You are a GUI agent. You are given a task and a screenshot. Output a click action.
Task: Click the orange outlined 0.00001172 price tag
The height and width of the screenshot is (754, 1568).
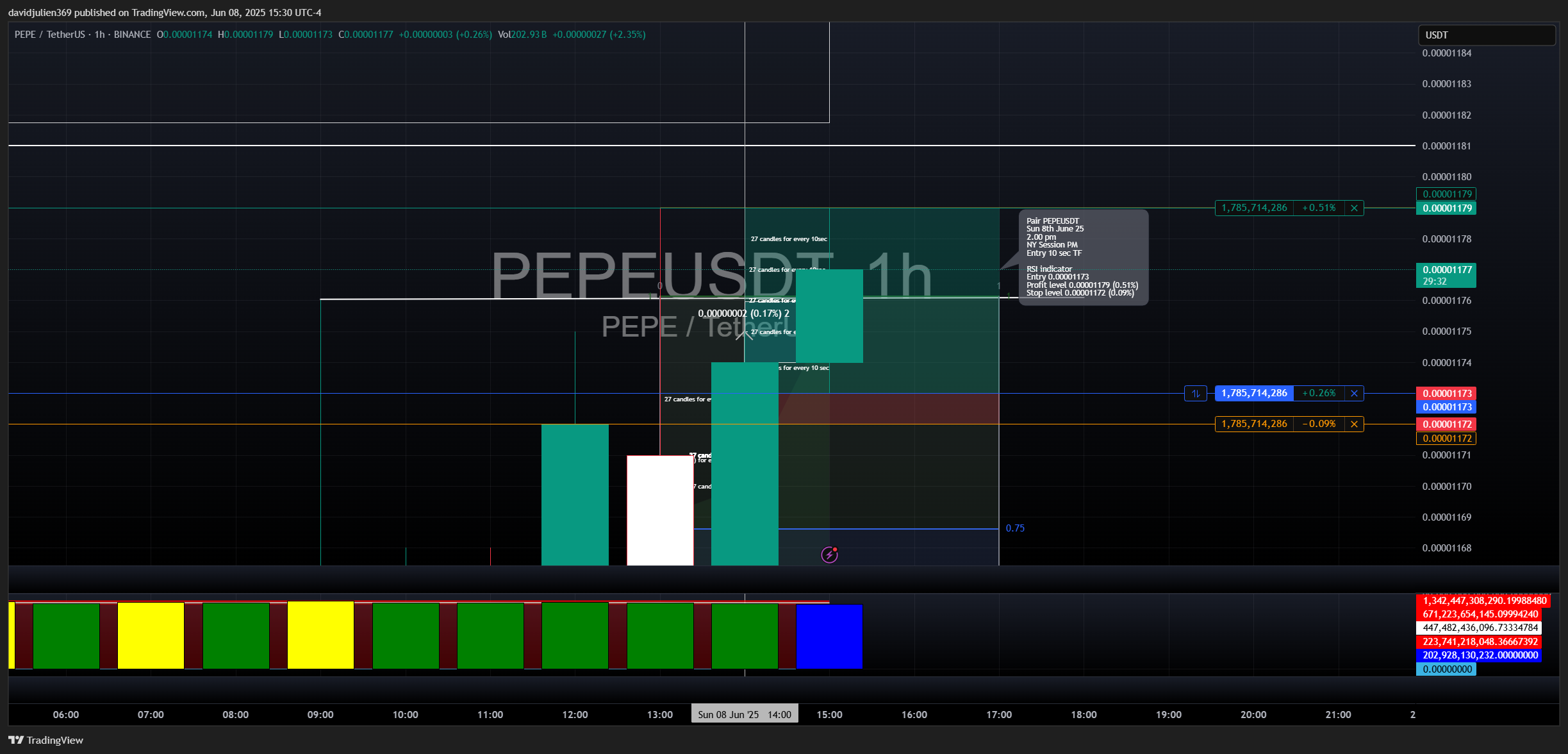point(1446,438)
